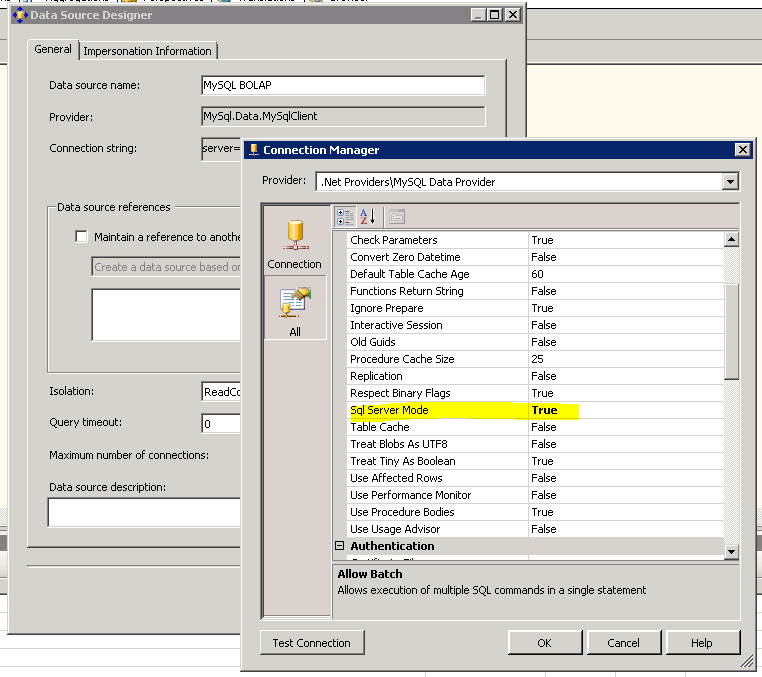Click the Data source name field
This screenshot has height=677, width=762.
pyautogui.click(x=343, y=85)
